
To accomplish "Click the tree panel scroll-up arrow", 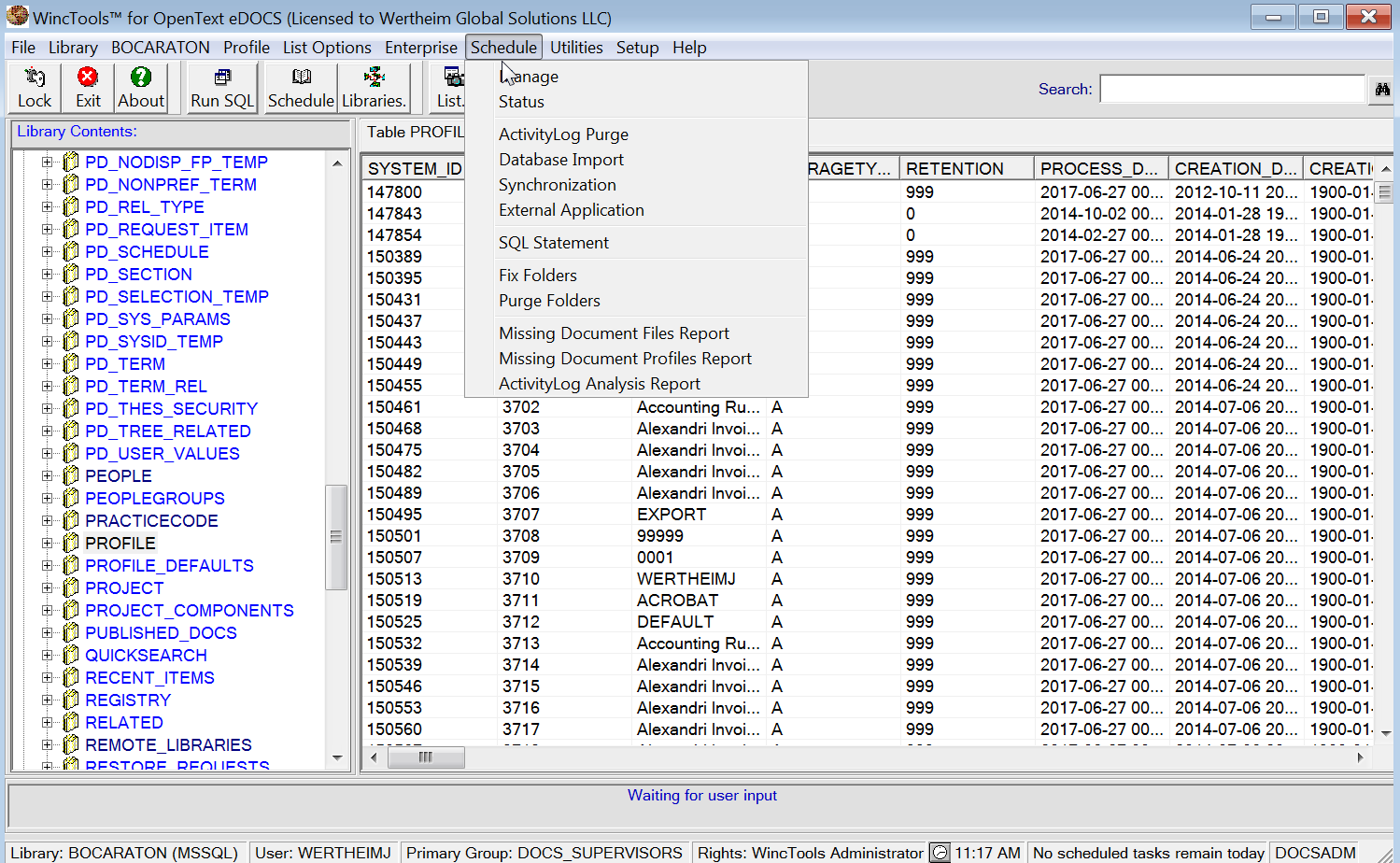I will click(337, 163).
